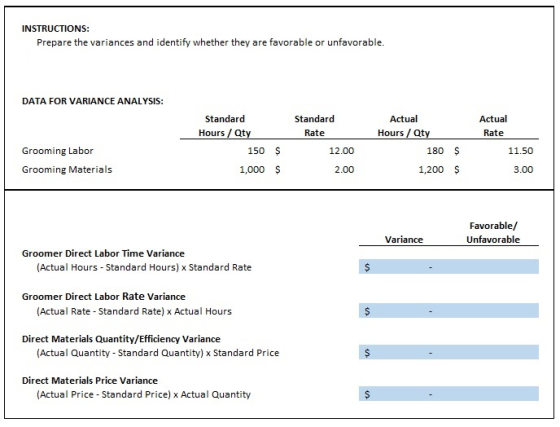This screenshot has width=560, height=427.
Task: Click the (Actual Hours - Standard Hours) formula text
Action: click(144, 267)
